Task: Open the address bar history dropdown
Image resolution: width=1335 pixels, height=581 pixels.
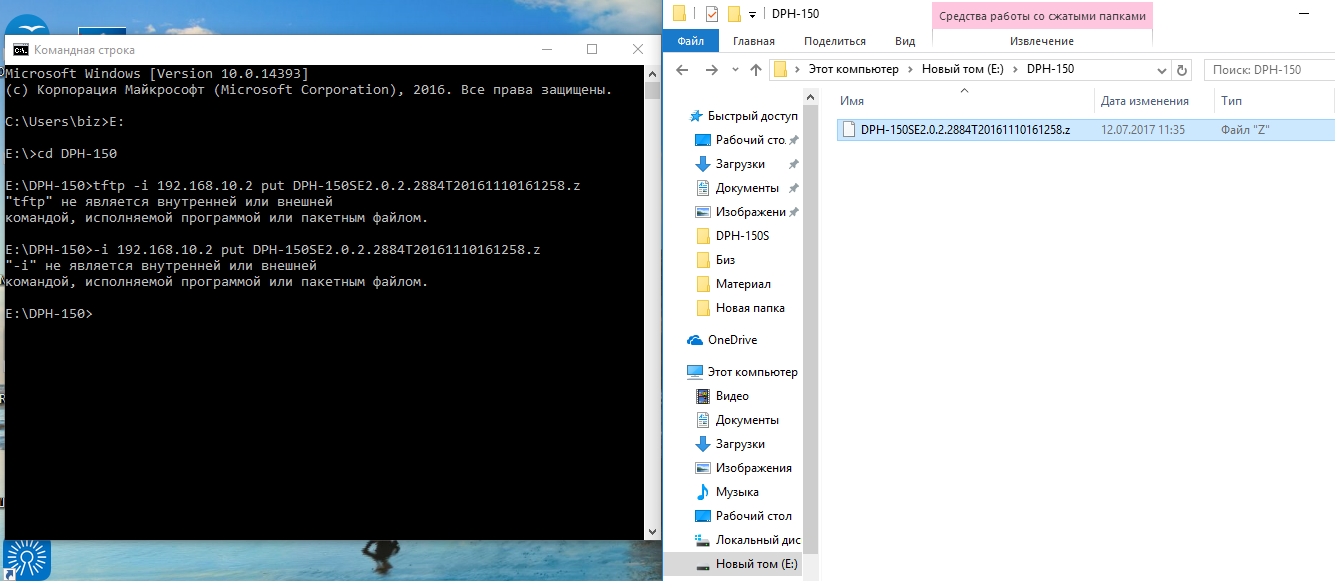Action: [x=1160, y=70]
